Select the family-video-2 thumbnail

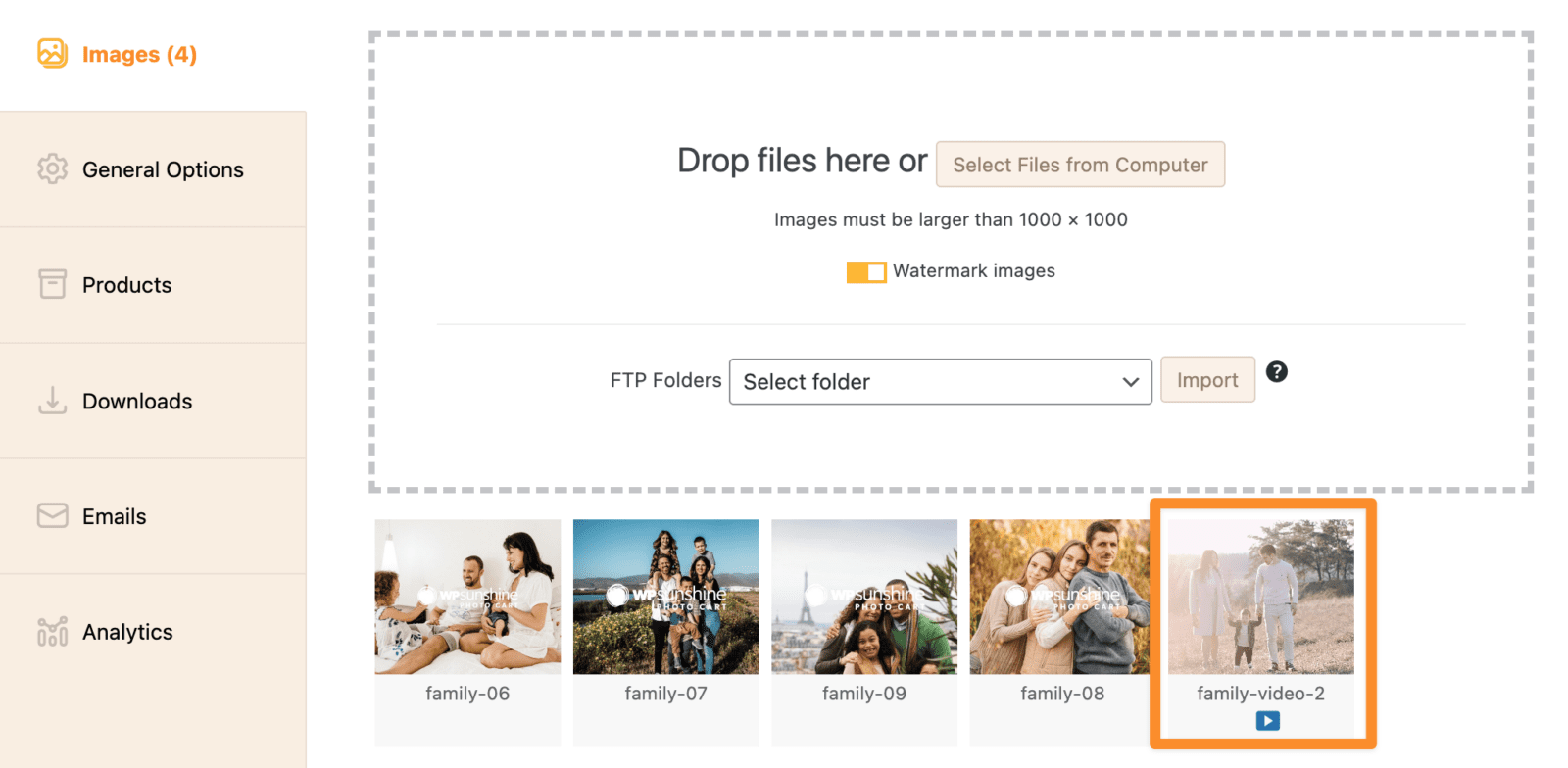click(1260, 597)
